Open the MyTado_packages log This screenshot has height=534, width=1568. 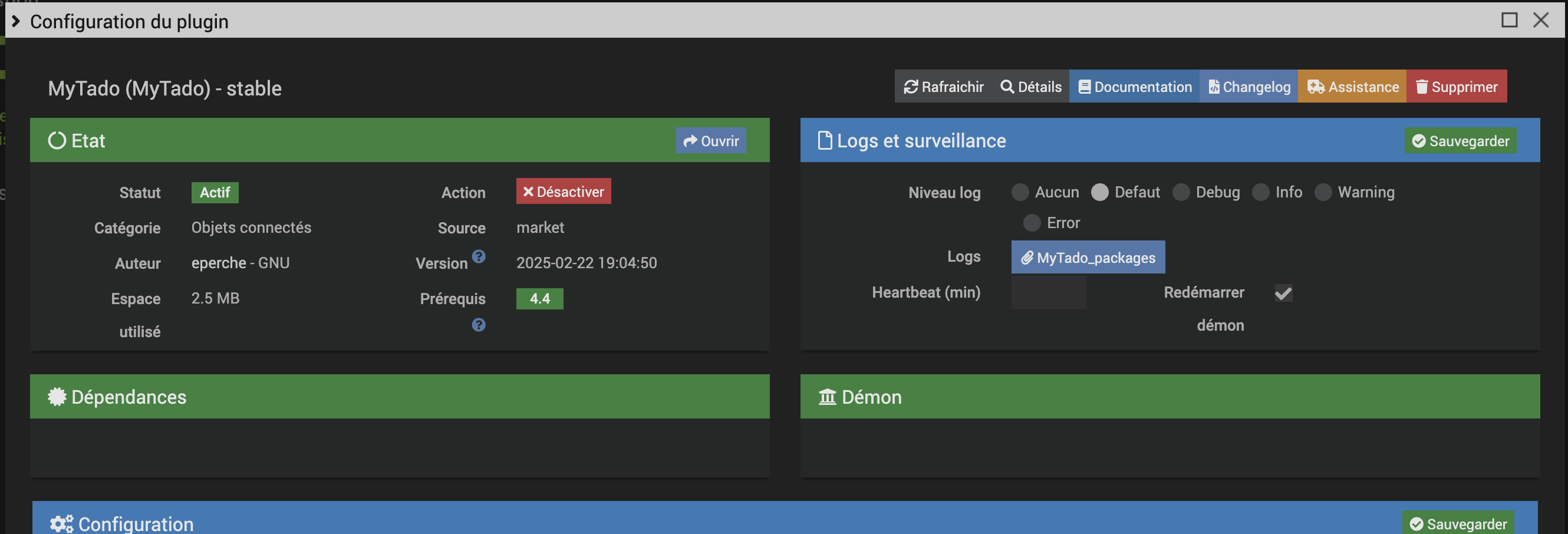pyautogui.click(x=1088, y=257)
